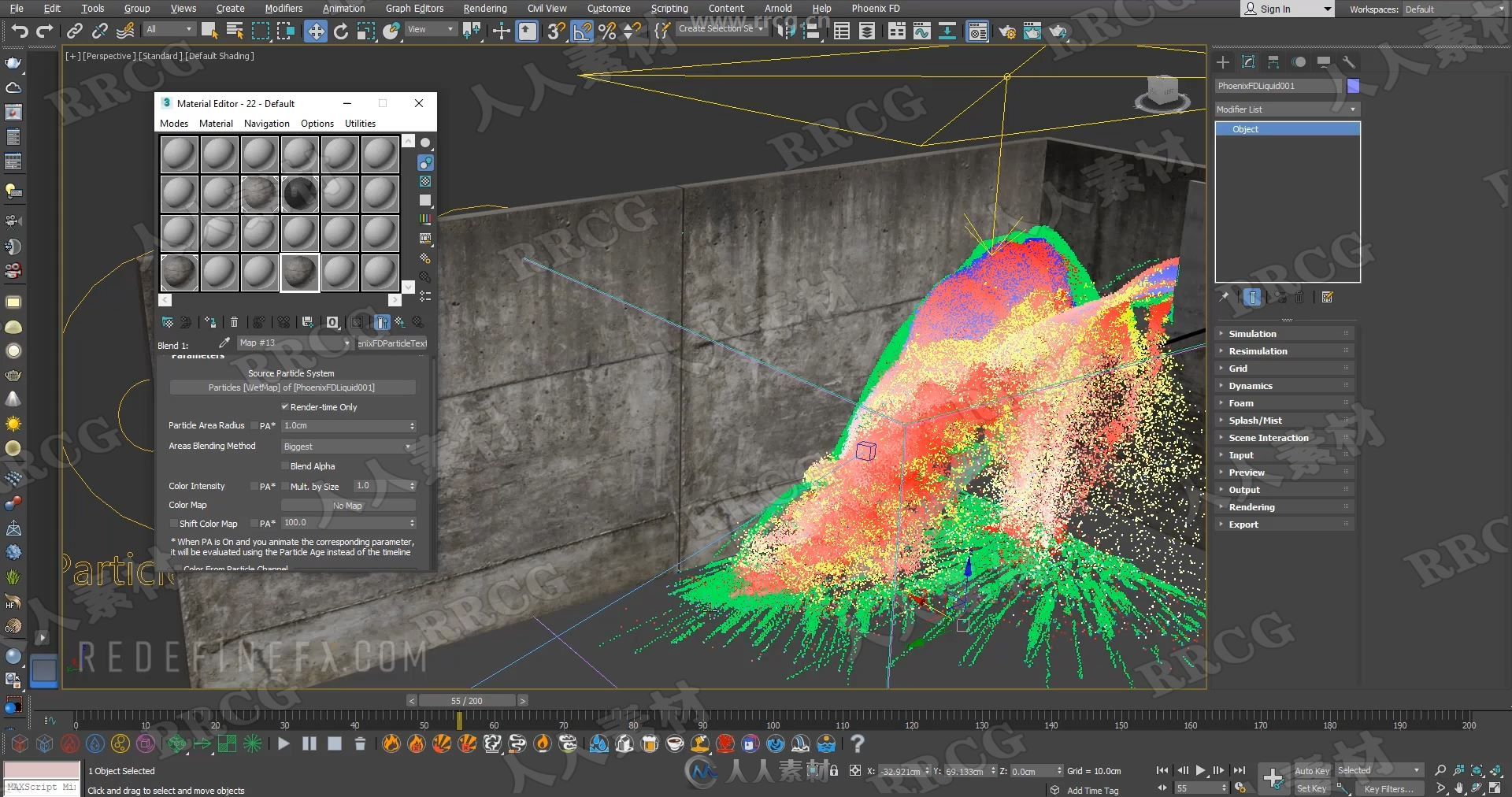This screenshot has width=1512, height=797.
Task: Open the Create panel tab (plus icon)
Action: pos(1223,62)
